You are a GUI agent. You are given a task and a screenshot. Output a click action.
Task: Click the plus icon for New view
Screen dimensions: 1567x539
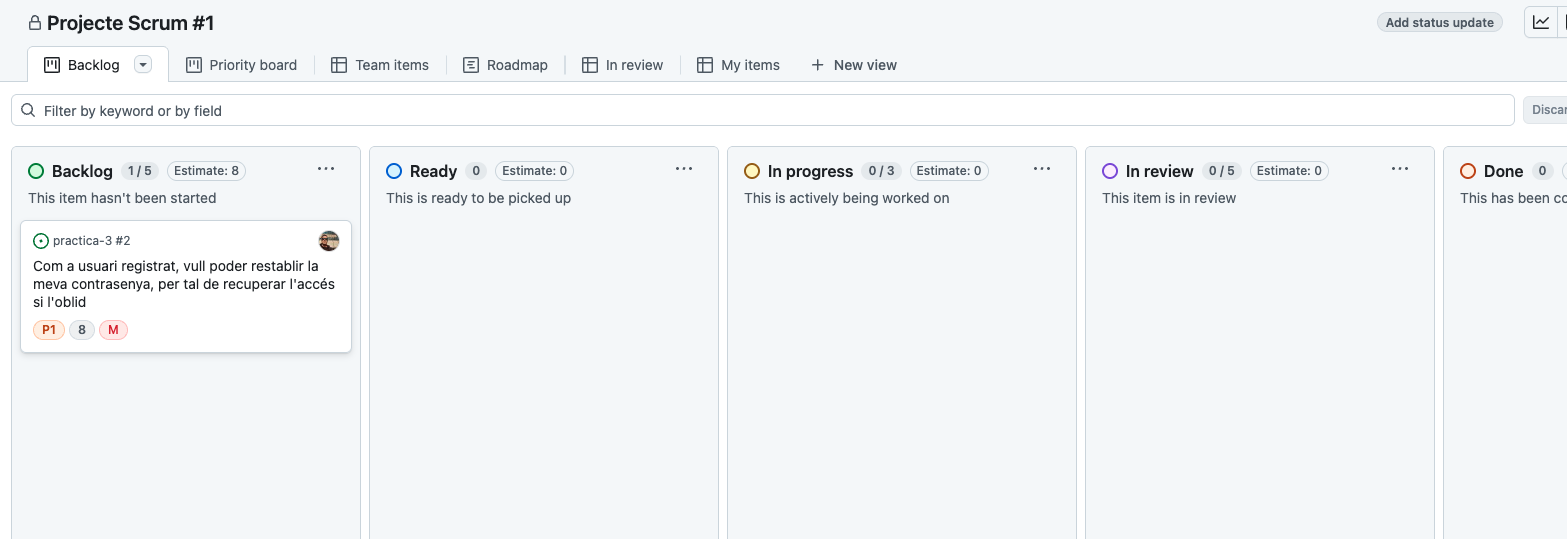coord(817,65)
